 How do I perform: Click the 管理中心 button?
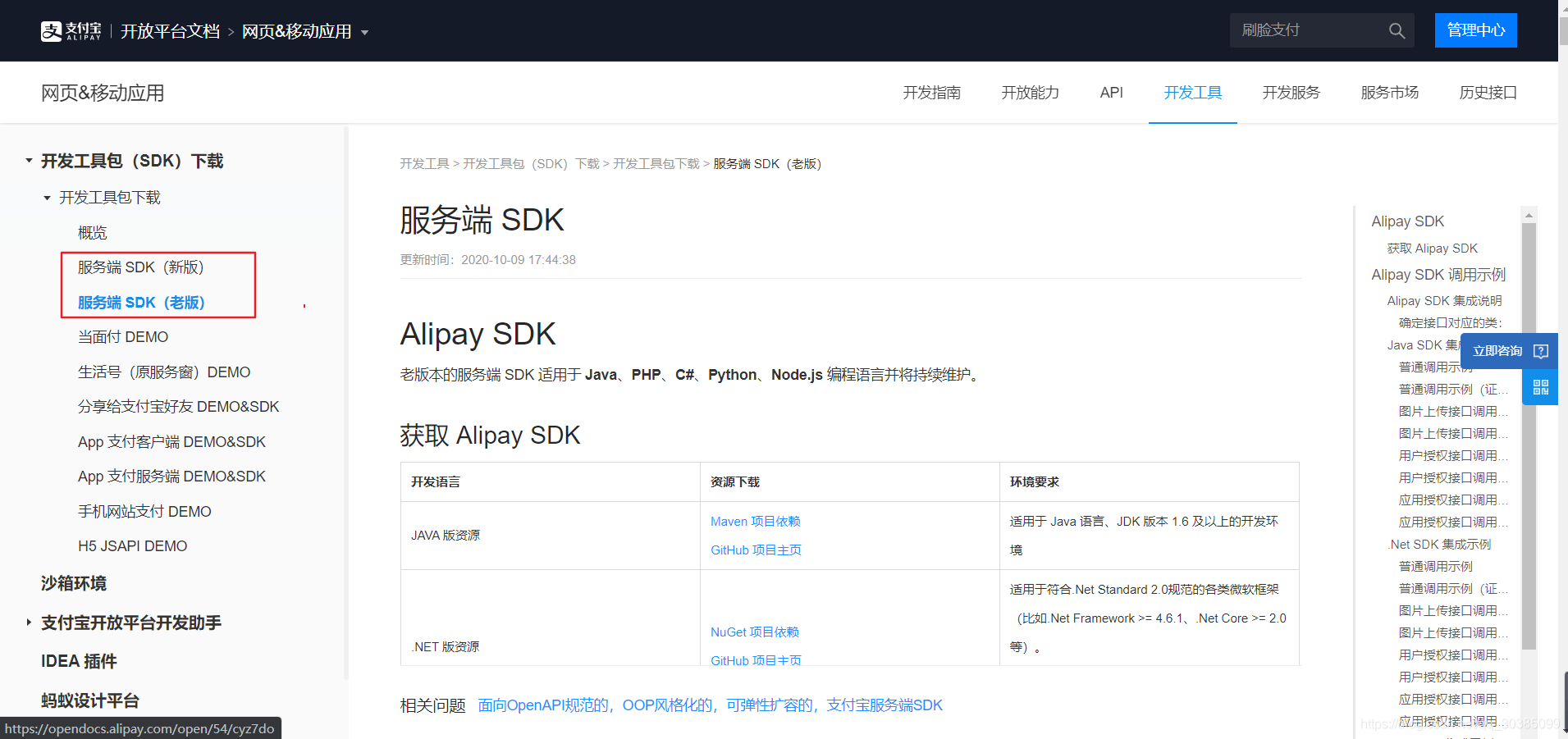click(1475, 30)
